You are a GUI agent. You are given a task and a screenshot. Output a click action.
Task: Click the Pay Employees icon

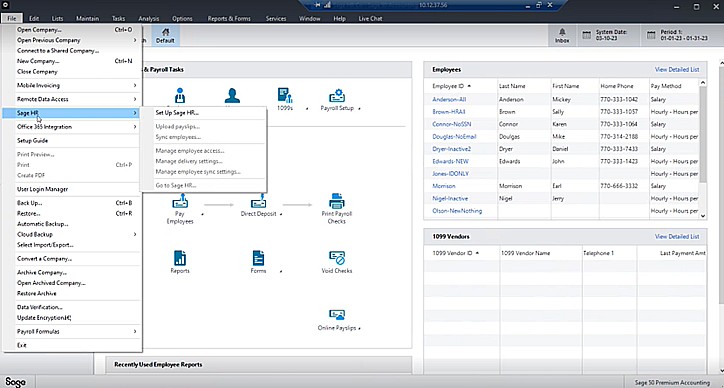coord(180,202)
